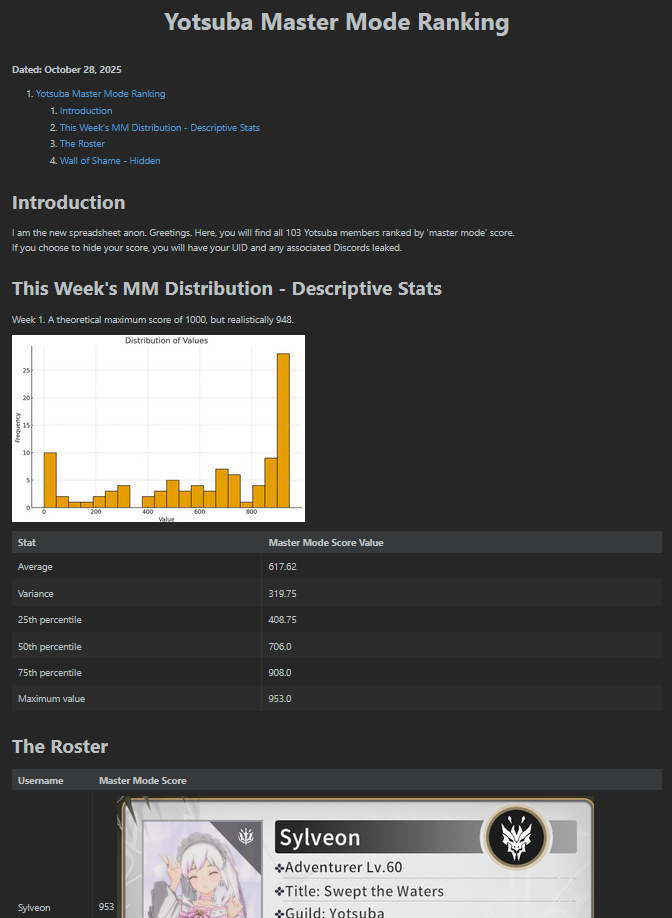This screenshot has height=918, width=672.
Task: Click The Roster section heading
Action: (60, 746)
